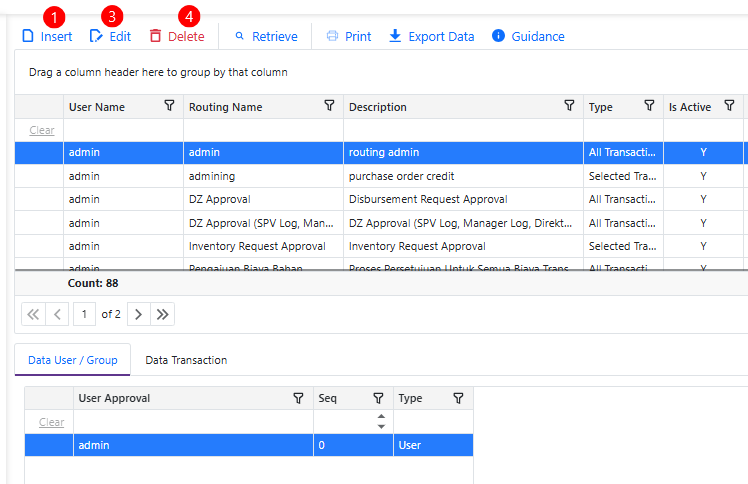Sort by User Approval column header

114,398
